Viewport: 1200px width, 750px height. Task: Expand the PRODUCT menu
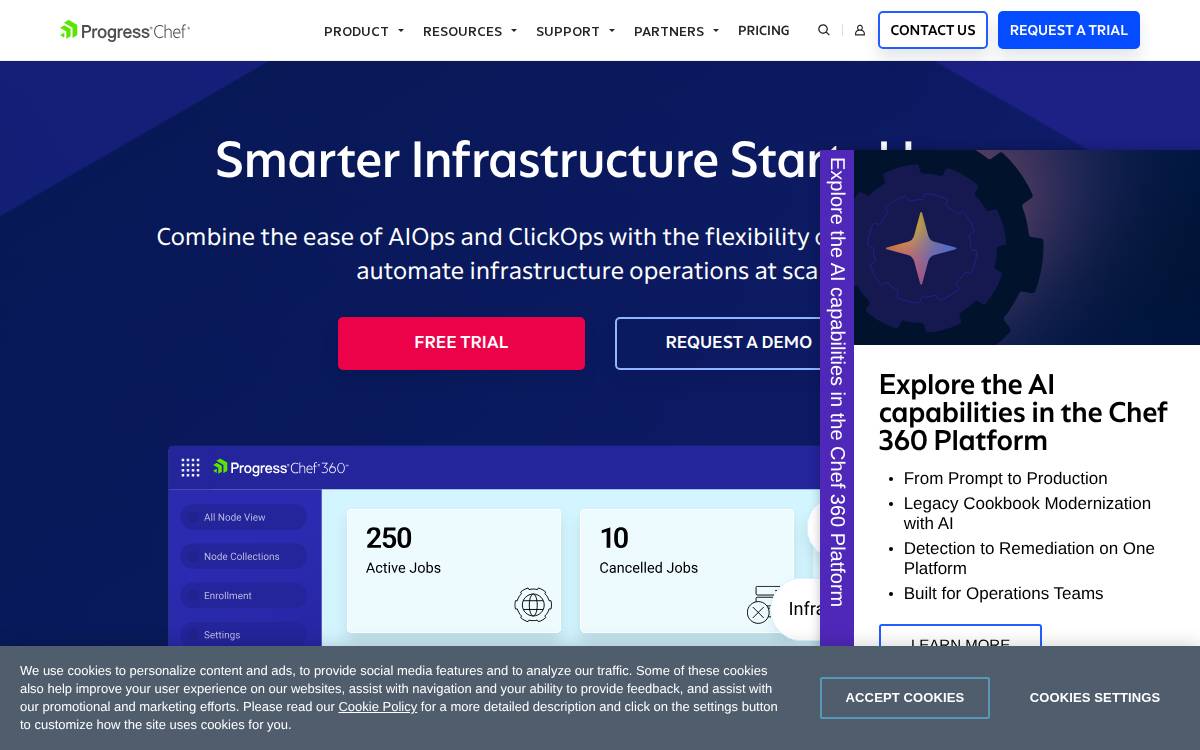(364, 31)
